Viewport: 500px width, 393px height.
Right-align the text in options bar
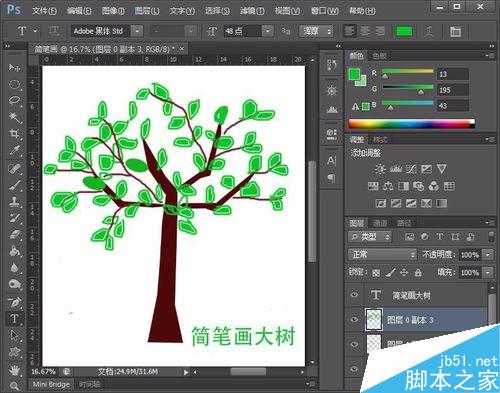380,31
